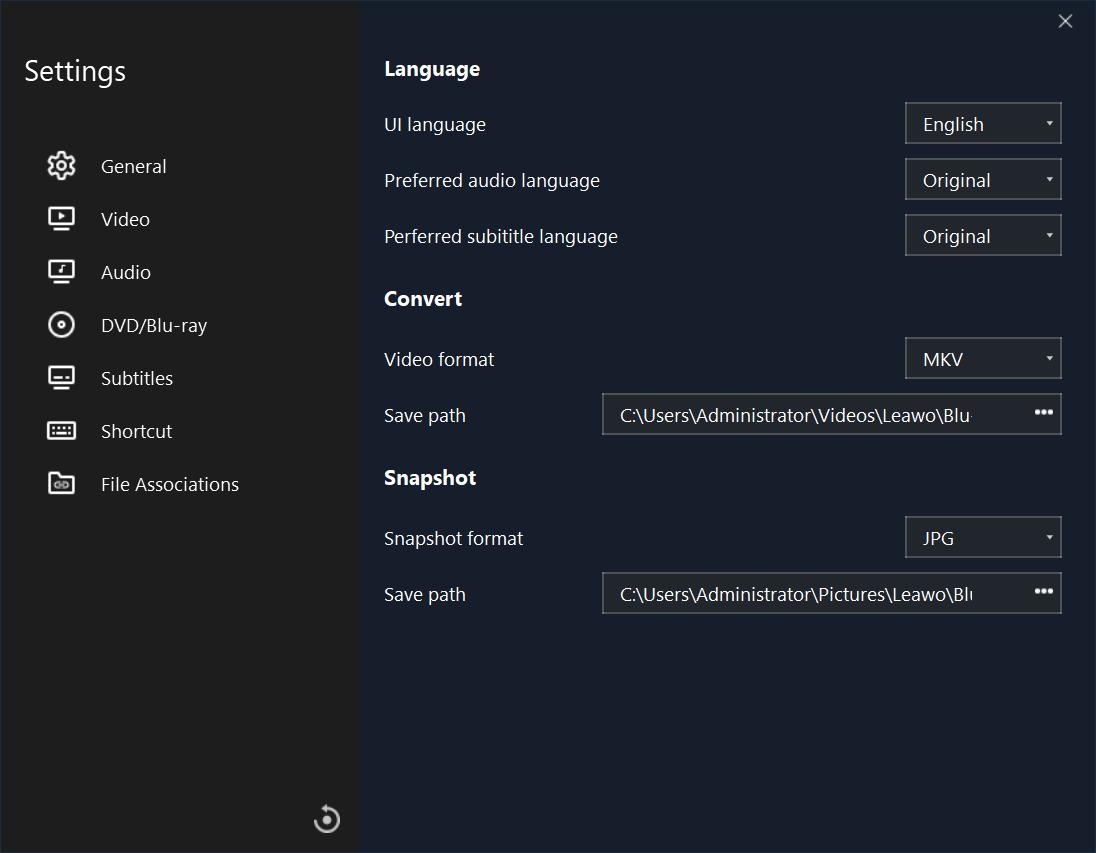Reset settings with the restore defaults icon

[x=327, y=819]
